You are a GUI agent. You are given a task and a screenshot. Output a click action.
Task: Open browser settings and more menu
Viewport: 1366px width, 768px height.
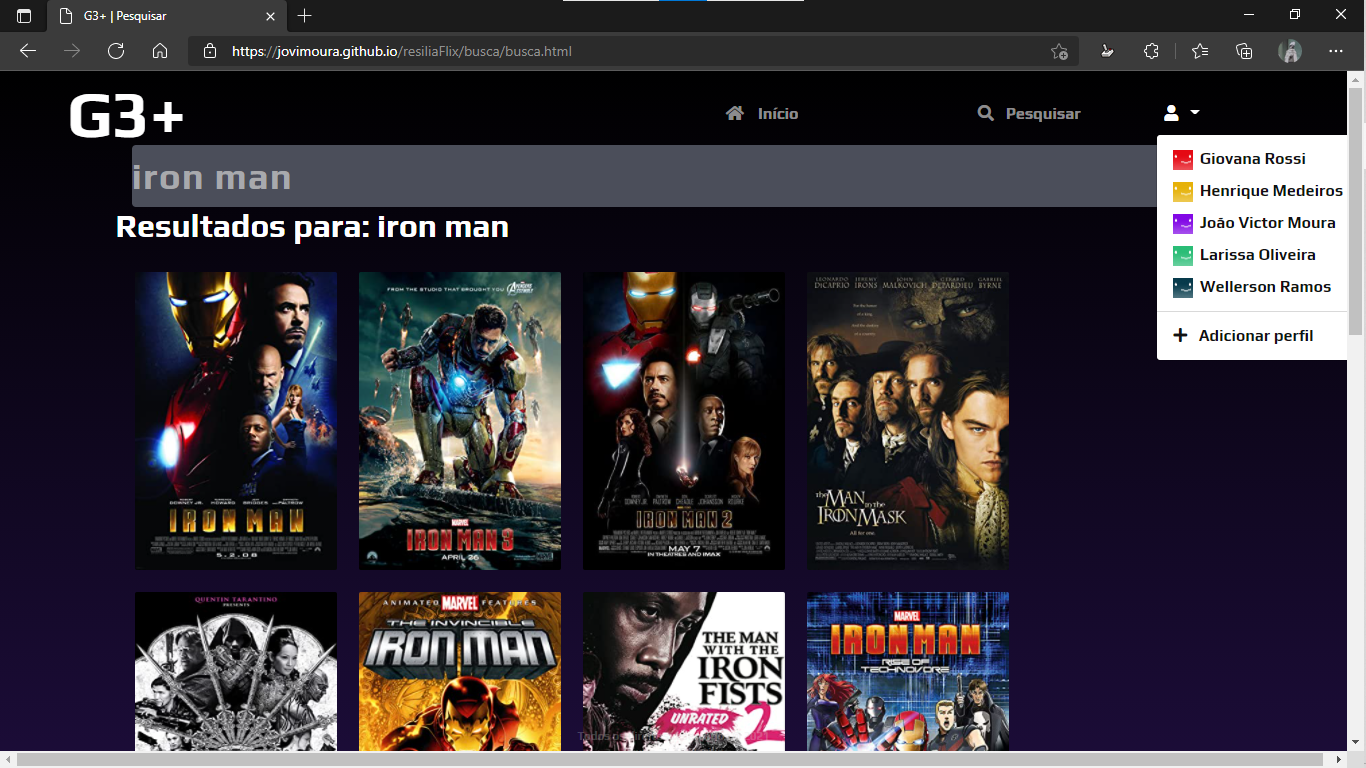coord(1336,51)
